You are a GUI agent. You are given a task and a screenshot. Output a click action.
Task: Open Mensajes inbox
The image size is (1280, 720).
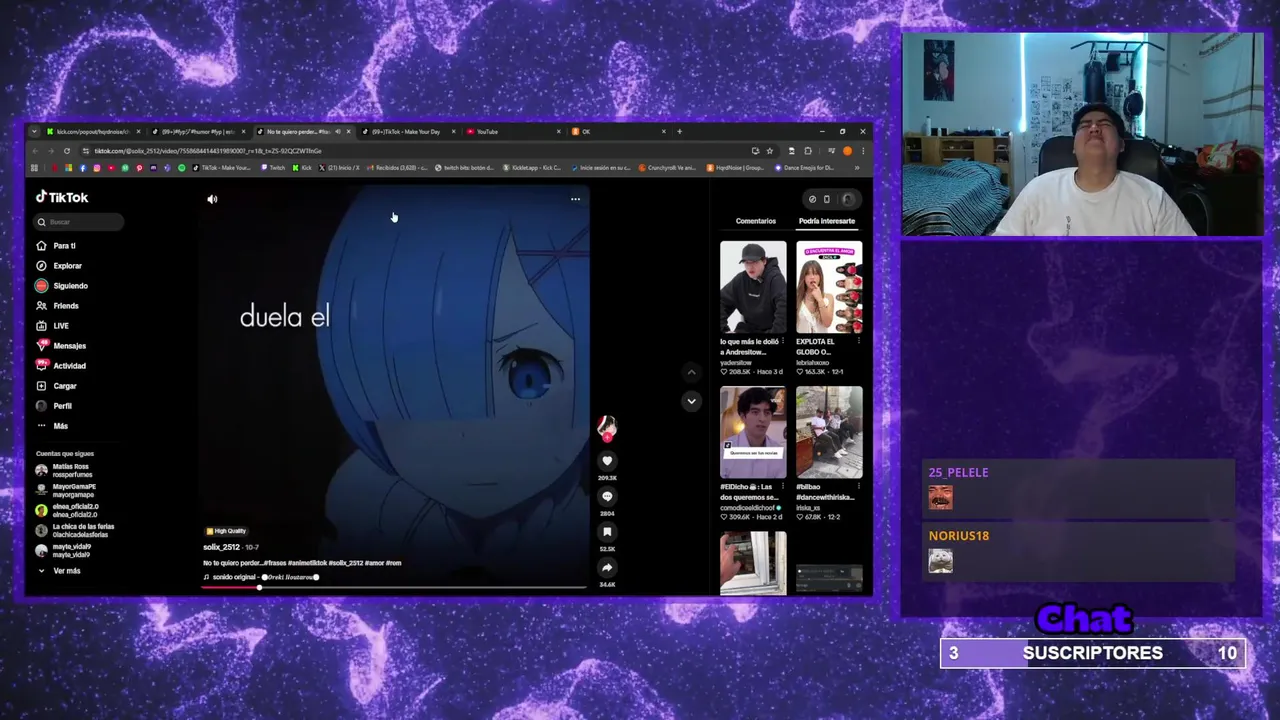(x=61, y=346)
